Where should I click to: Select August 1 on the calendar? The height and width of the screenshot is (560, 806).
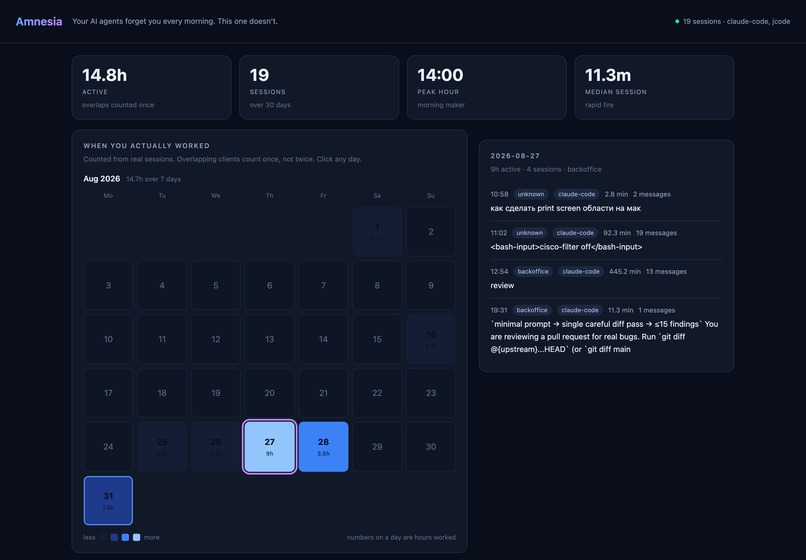[x=377, y=231]
